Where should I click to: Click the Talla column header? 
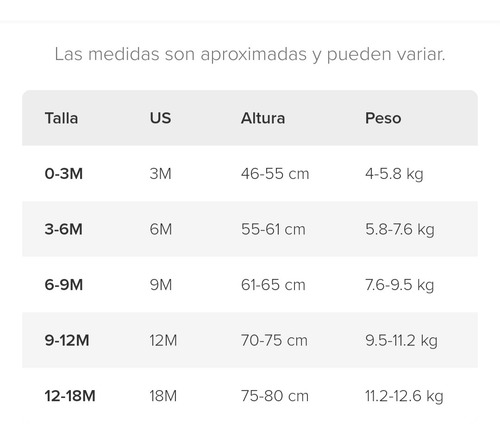point(61,118)
